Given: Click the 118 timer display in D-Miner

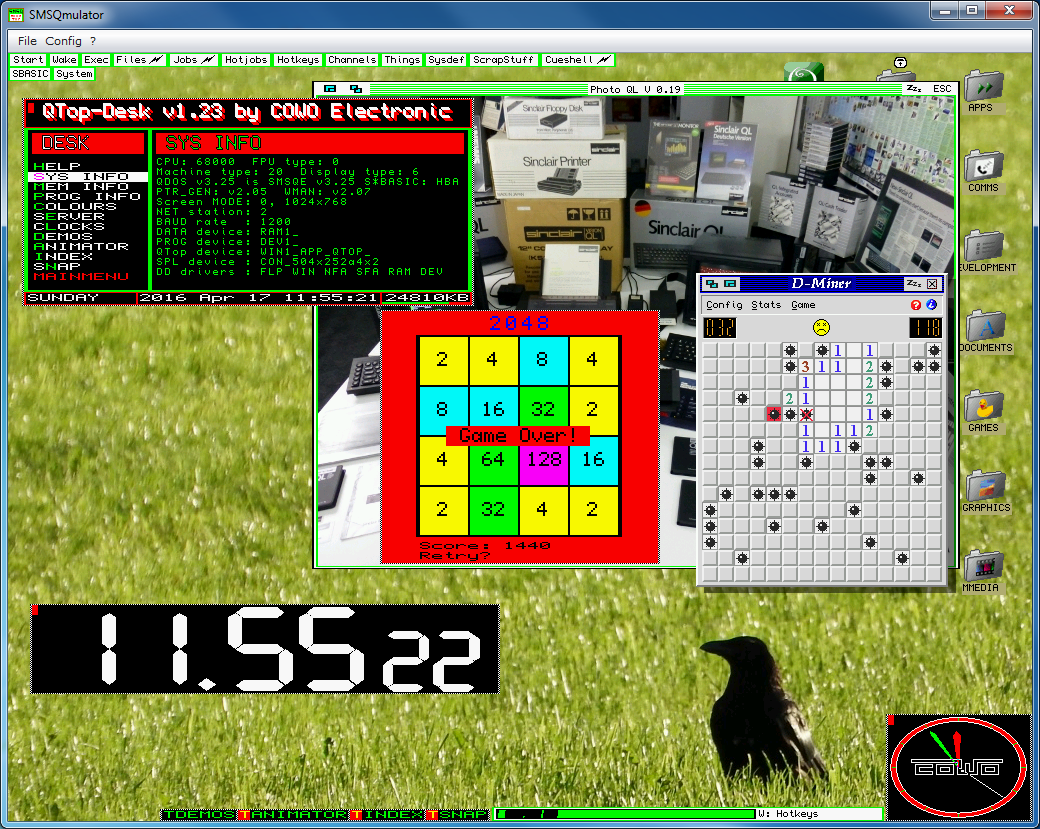Looking at the screenshot, I should (925, 328).
